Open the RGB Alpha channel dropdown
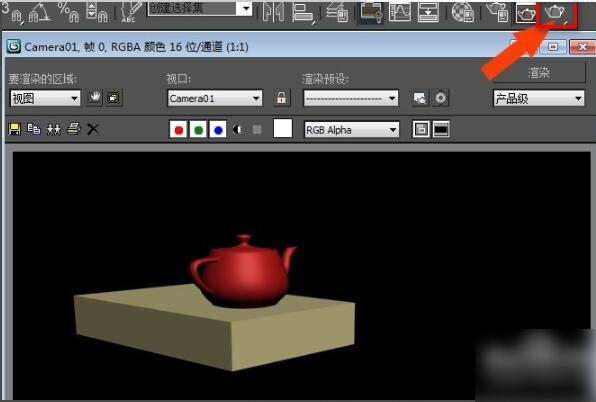 (x=352, y=130)
